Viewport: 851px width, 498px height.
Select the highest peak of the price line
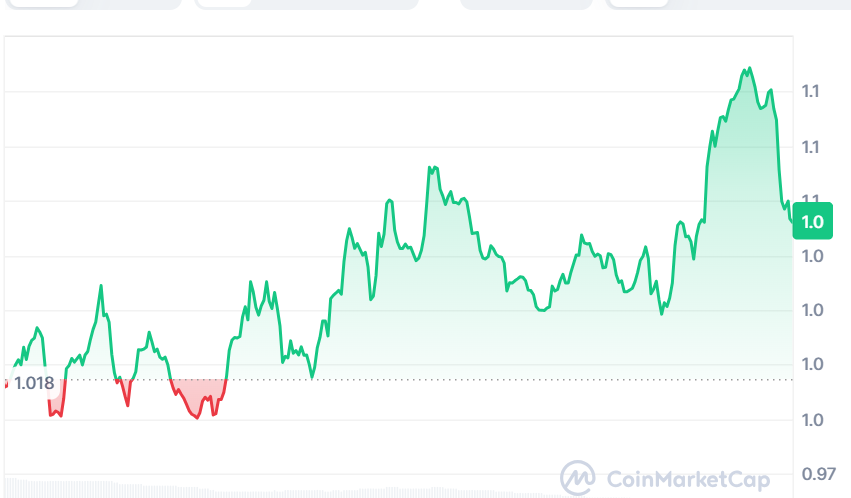[x=746, y=69]
